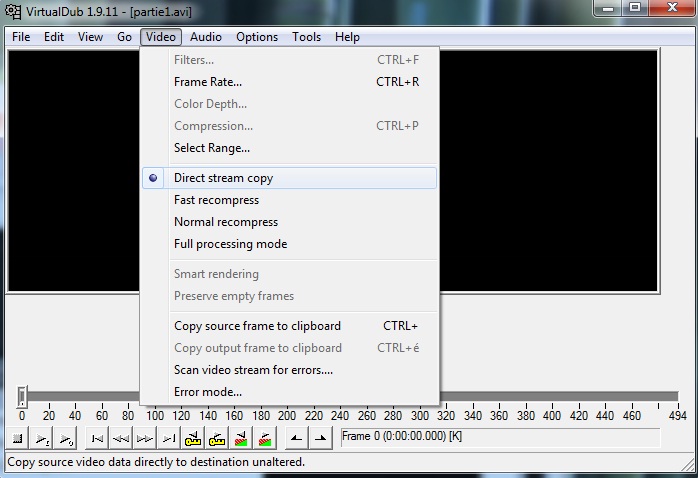Open Error mode settings
This screenshot has height=478, width=698.
click(289, 392)
